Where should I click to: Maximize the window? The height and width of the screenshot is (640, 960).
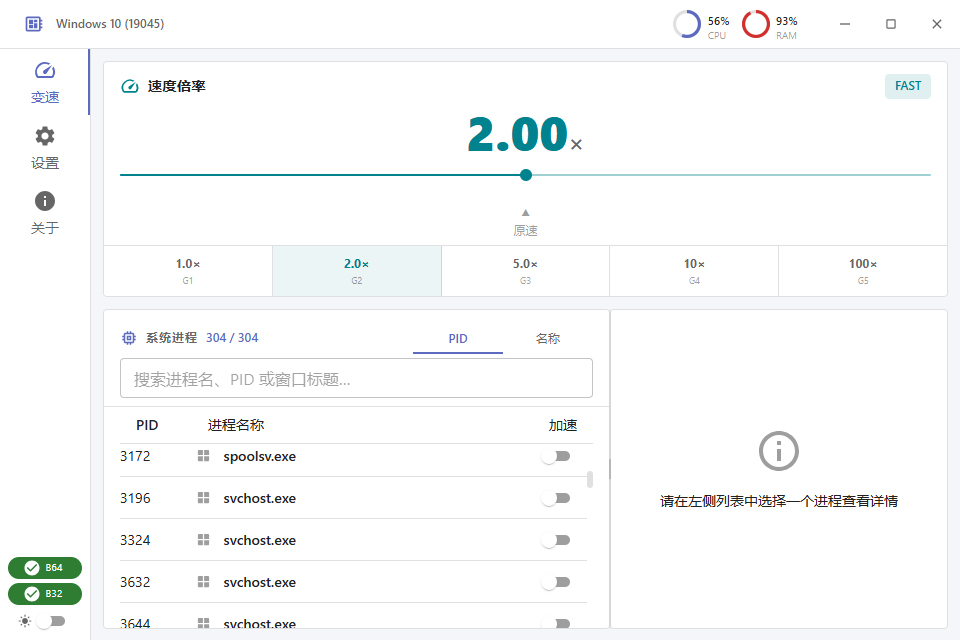point(891,24)
